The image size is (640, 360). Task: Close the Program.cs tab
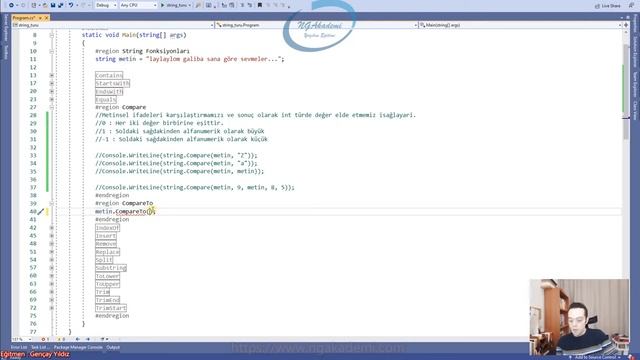[46, 18]
